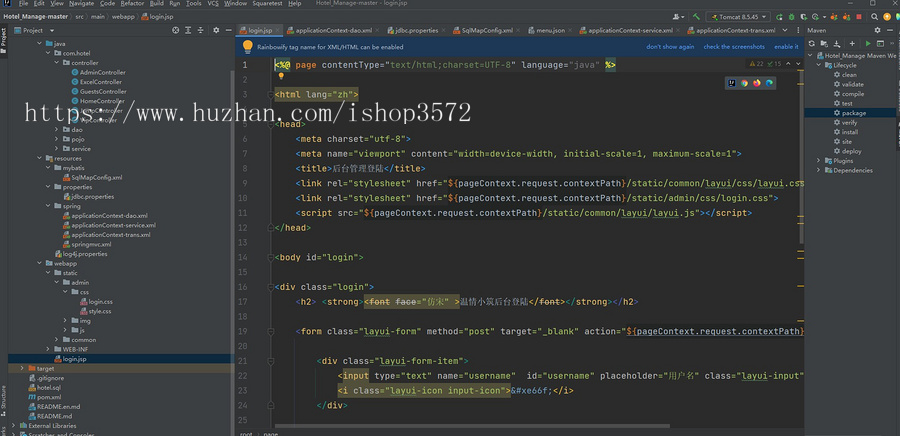Switch to SqlMapConfig.xml tab

point(487,30)
